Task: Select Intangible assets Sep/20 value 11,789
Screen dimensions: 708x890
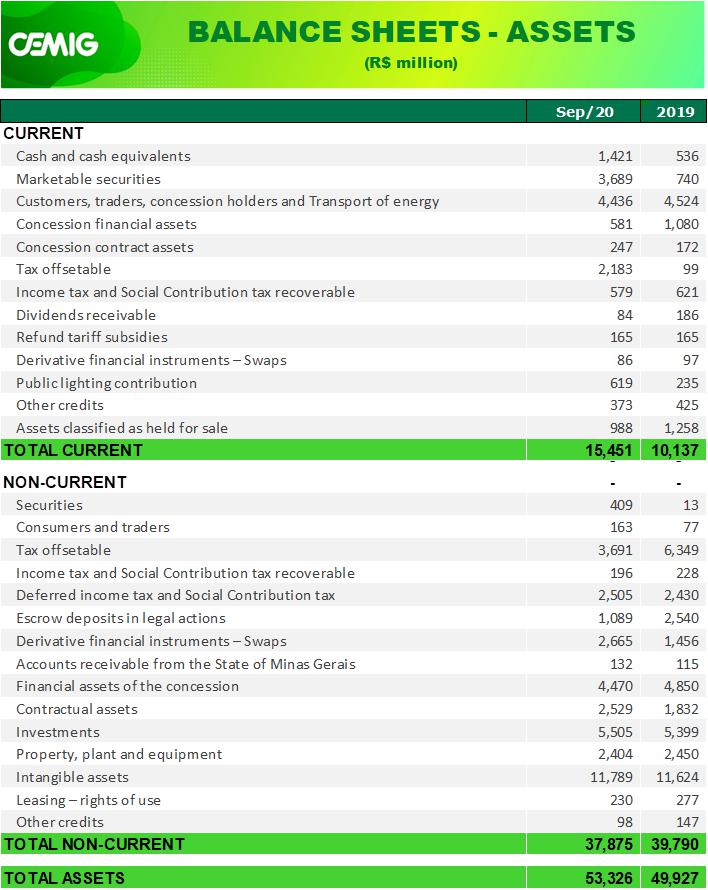Action: (611, 777)
